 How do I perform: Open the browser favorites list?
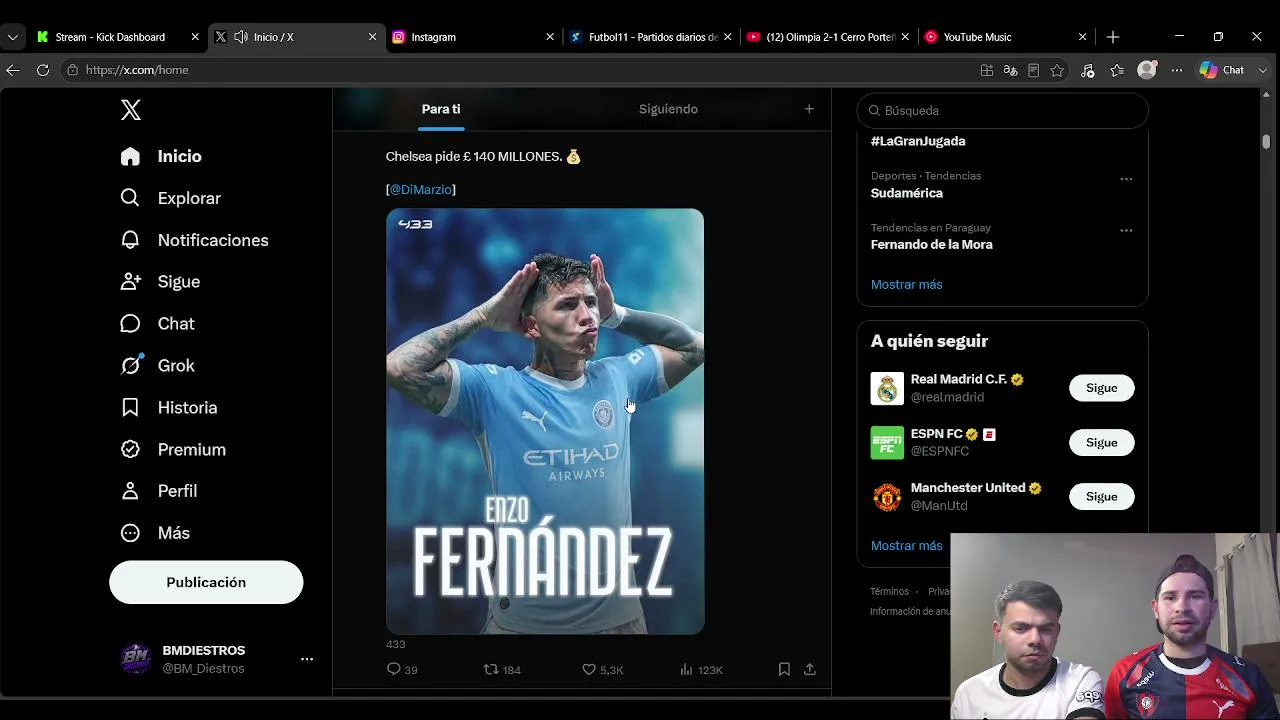coord(1117,70)
